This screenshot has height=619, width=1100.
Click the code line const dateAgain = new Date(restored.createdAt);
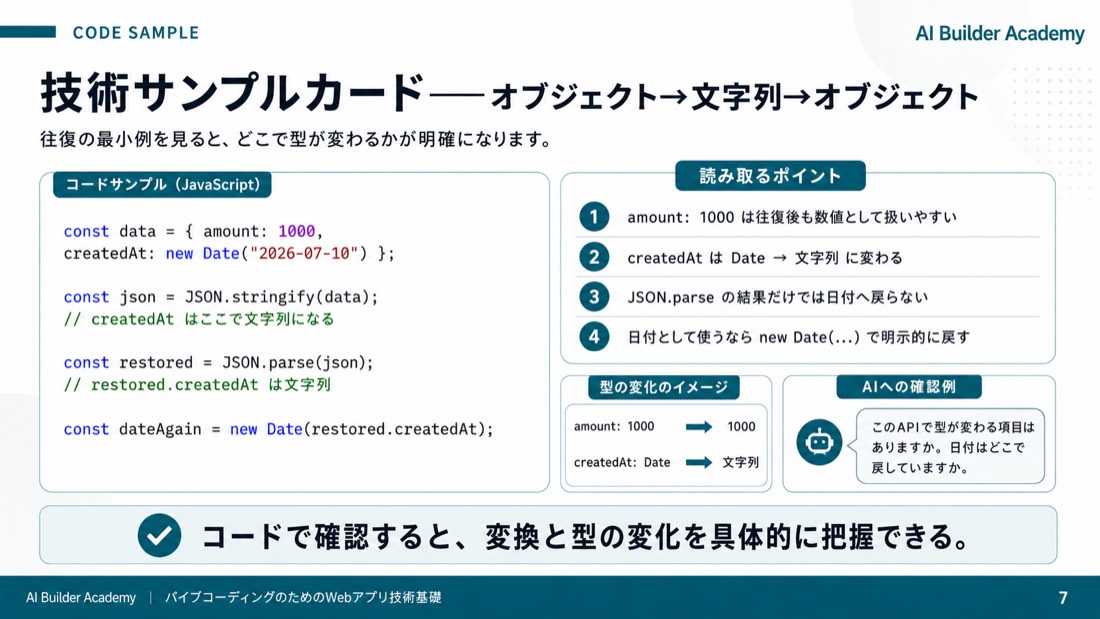[279, 429]
